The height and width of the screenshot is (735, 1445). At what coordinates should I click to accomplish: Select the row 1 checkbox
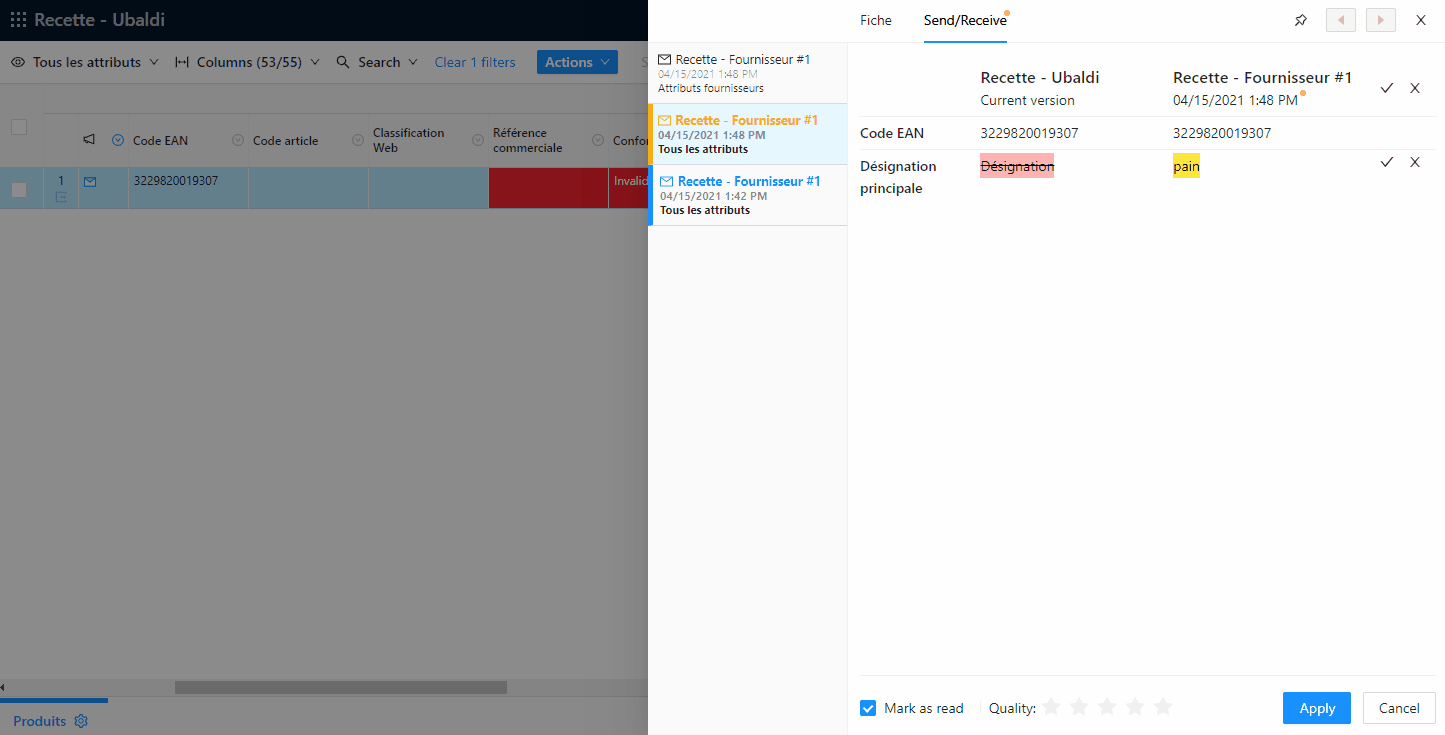coord(19,190)
